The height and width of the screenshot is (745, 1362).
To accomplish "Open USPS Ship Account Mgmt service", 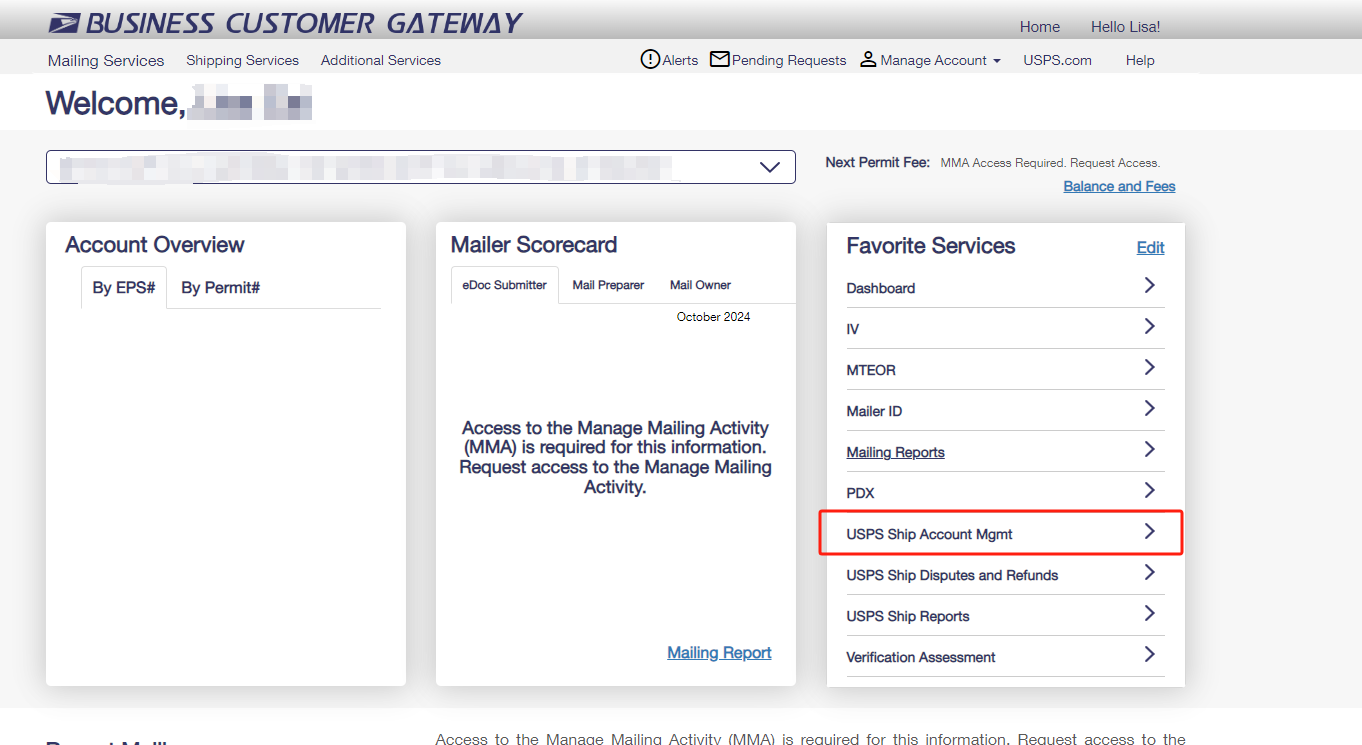I will [930, 534].
